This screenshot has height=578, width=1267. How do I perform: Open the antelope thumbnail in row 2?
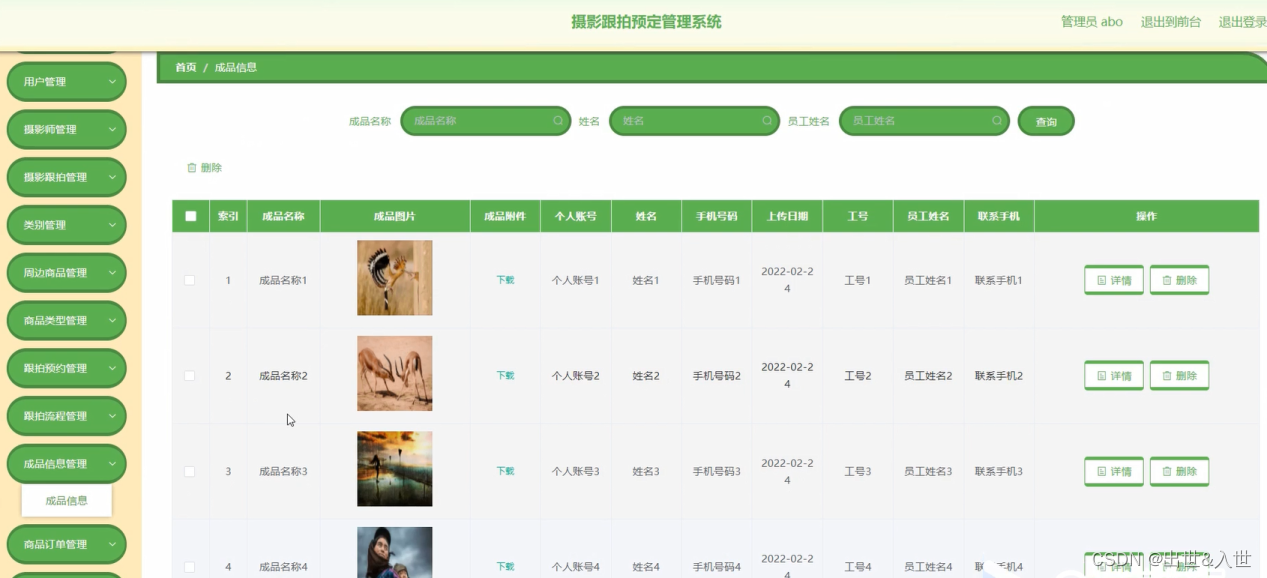[x=395, y=373]
